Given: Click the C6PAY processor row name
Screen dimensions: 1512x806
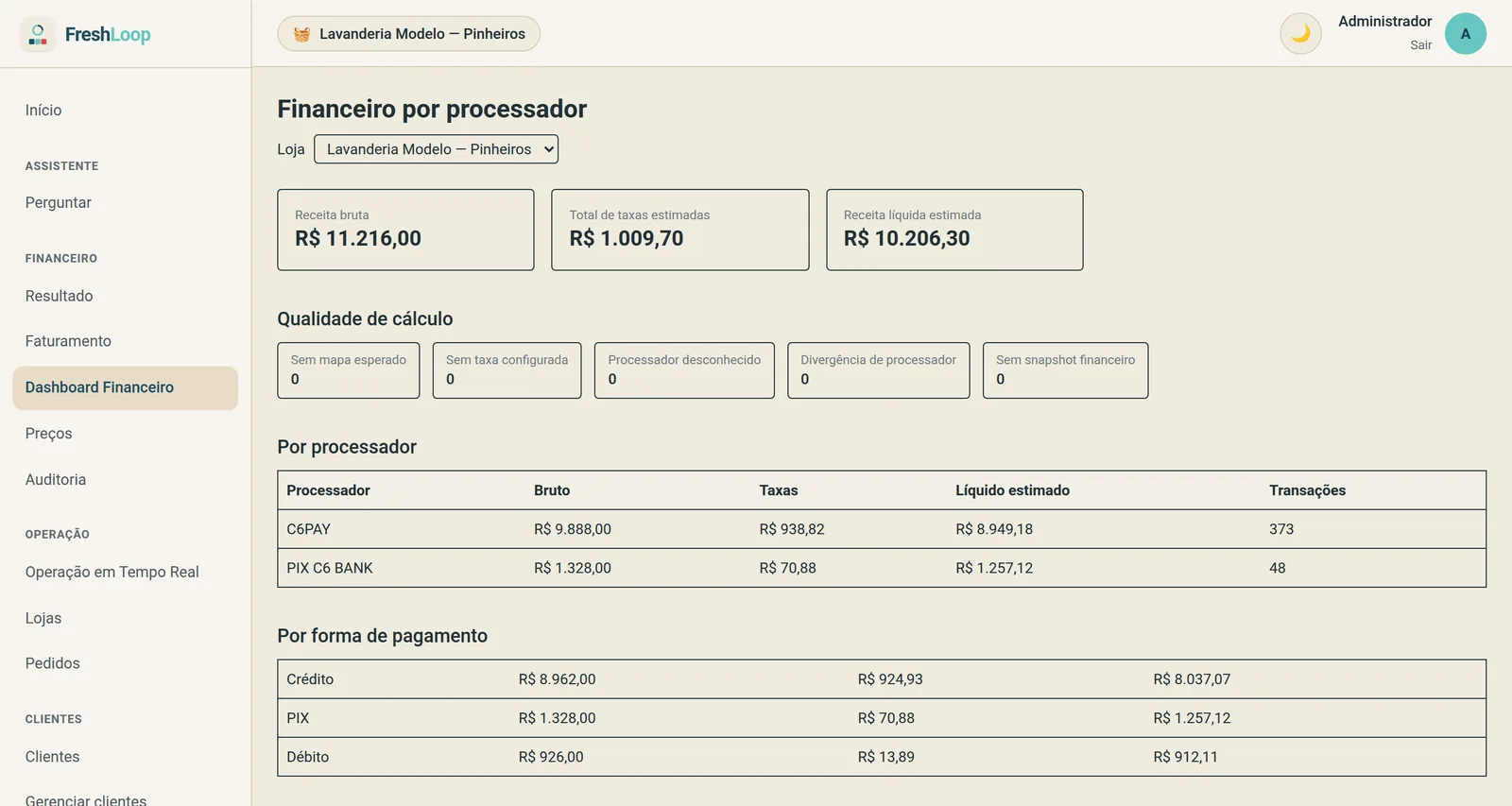Looking at the screenshot, I should [309, 529].
